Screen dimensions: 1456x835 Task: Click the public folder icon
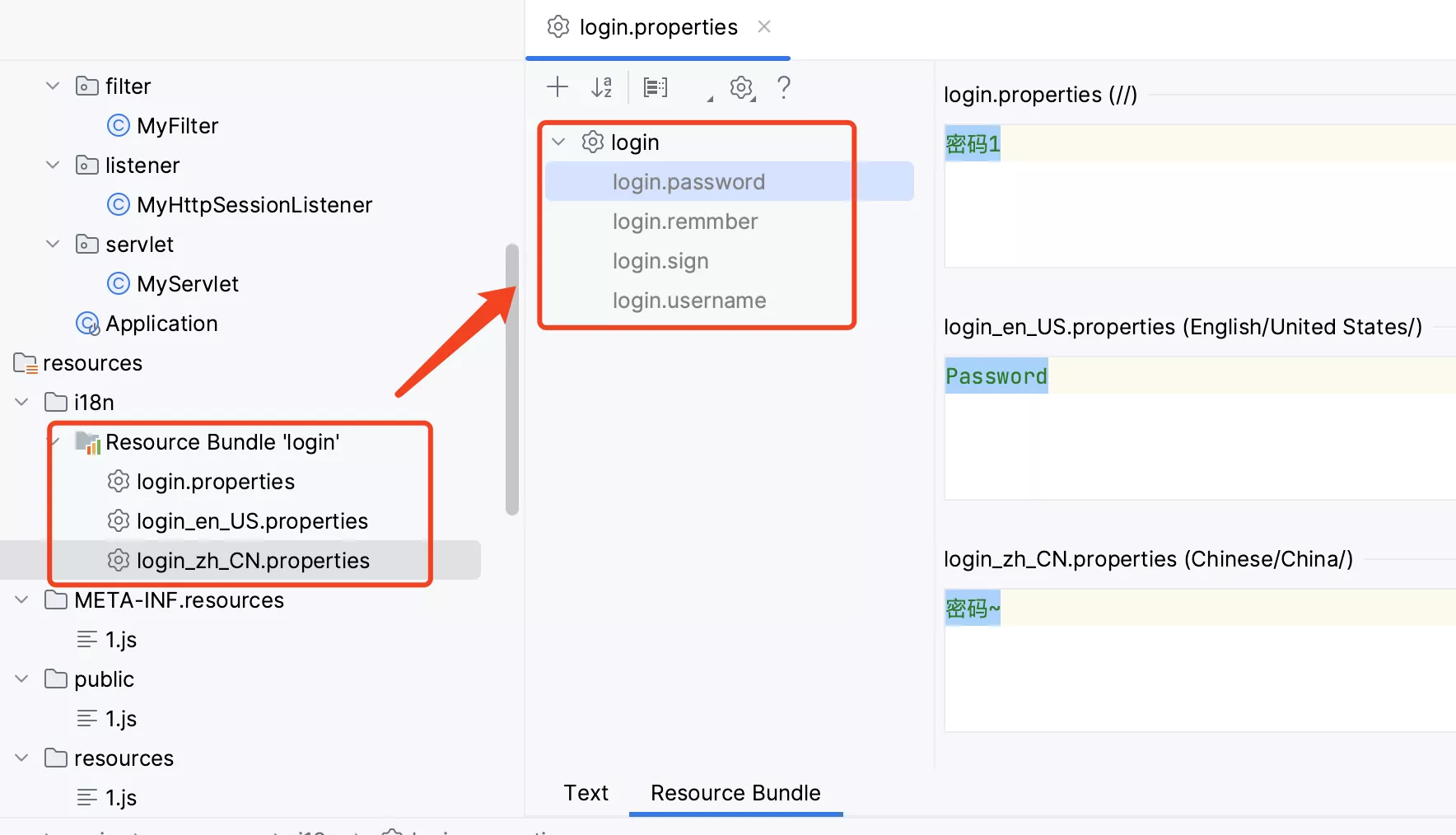(56, 679)
